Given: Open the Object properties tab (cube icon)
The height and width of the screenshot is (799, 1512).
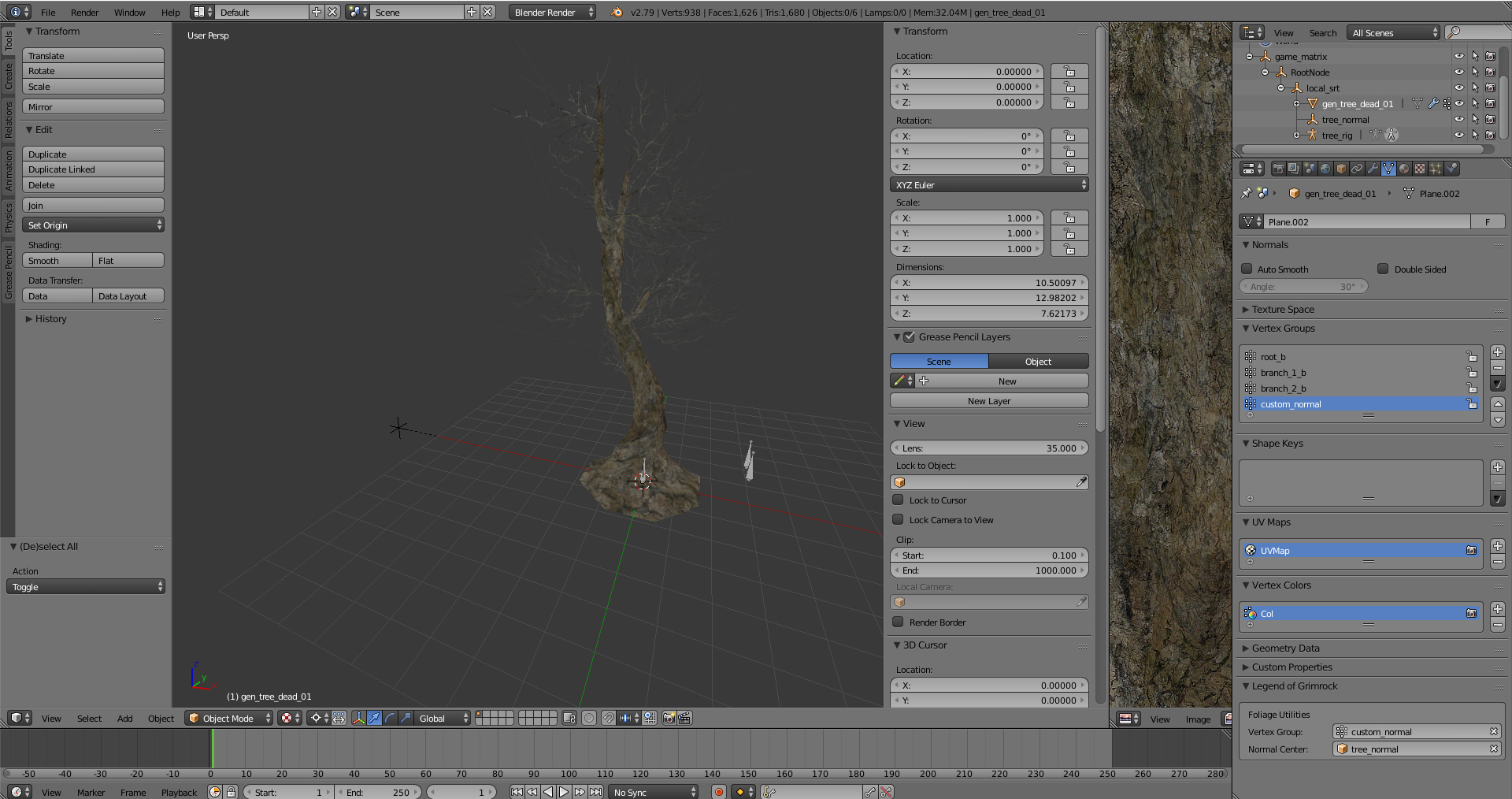Looking at the screenshot, I should pos(1341,169).
